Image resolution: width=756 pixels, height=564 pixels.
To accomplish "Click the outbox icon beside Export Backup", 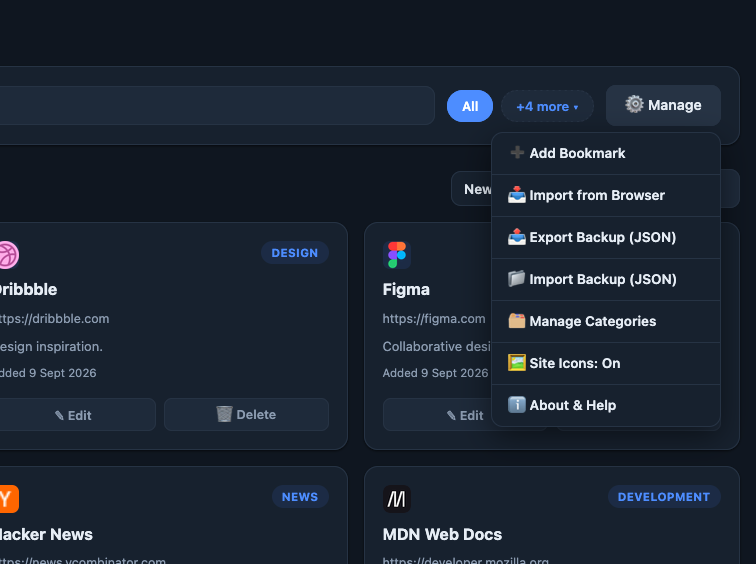I will pyautogui.click(x=517, y=237).
